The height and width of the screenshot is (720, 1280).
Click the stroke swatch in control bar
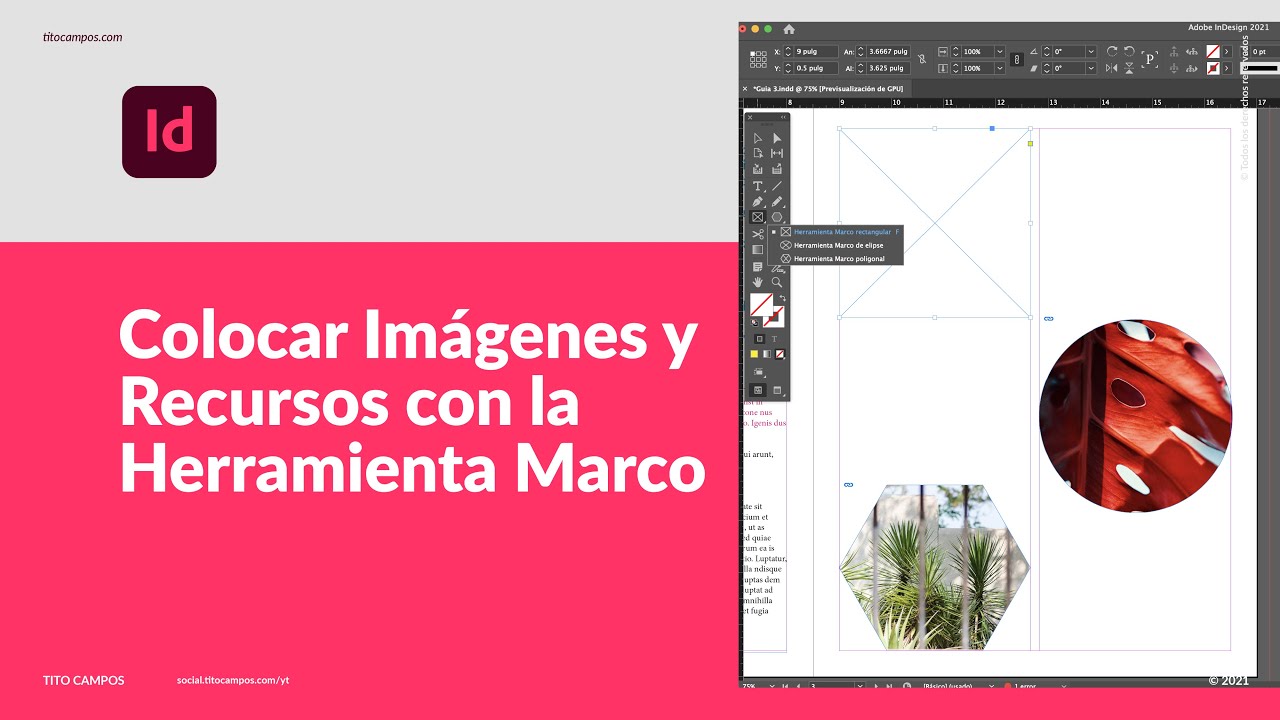[x=1213, y=68]
